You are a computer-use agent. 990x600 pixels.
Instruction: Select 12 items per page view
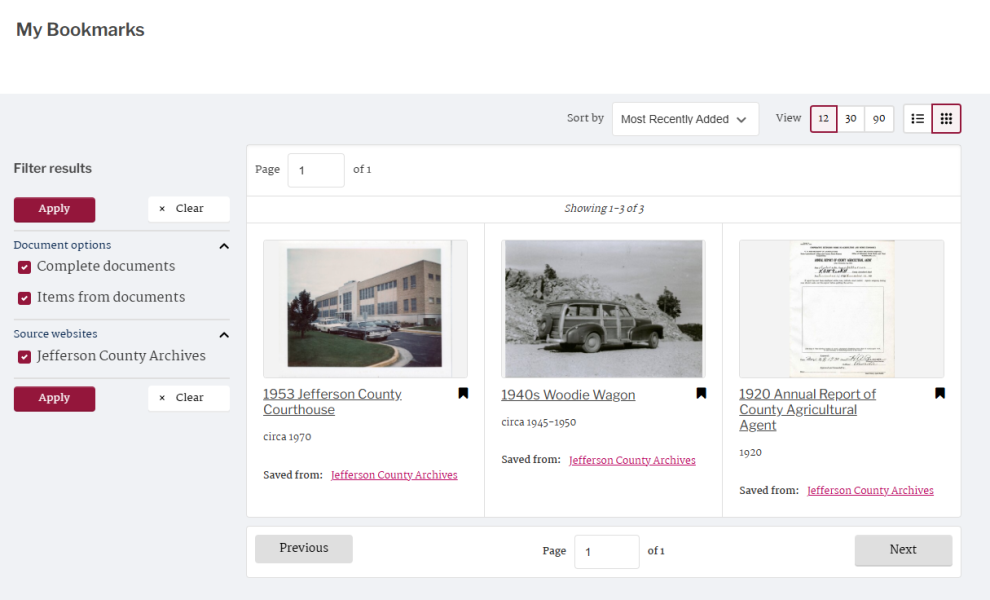(x=823, y=118)
